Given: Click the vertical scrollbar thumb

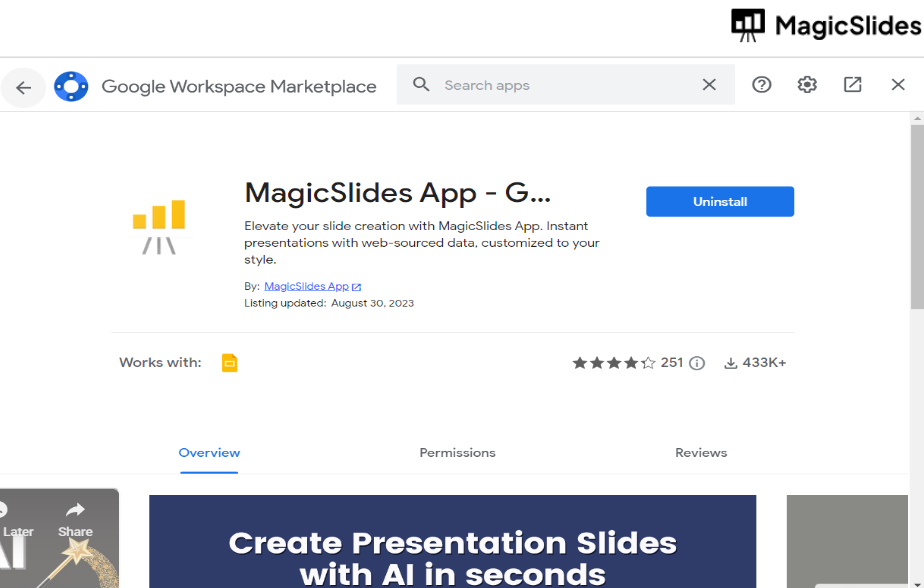Looking at the screenshot, I should [x=917, y=216].
